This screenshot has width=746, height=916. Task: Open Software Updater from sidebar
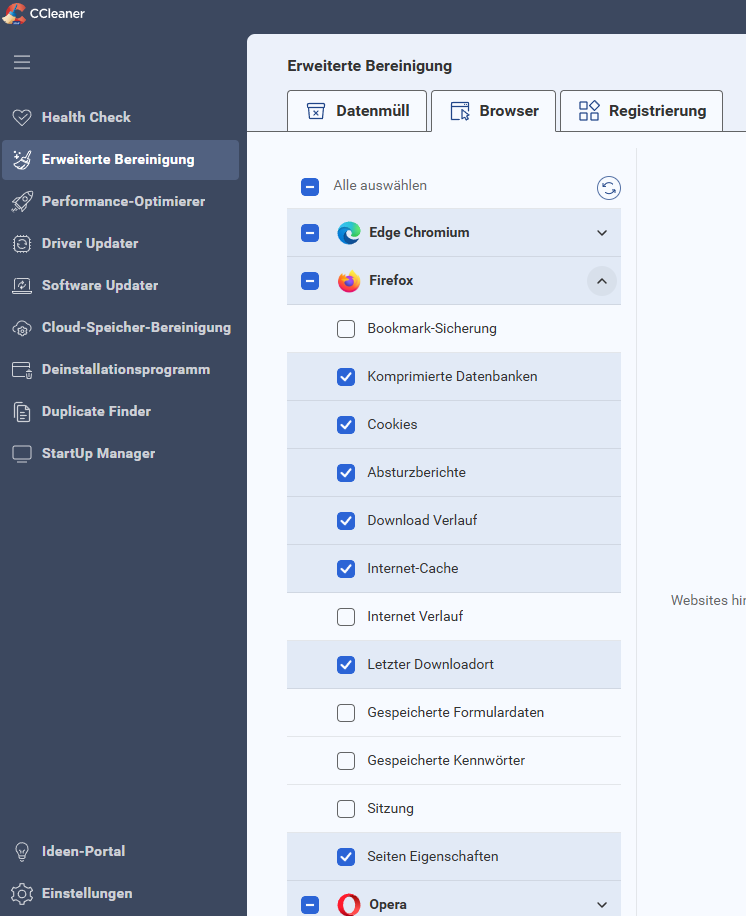(x=99, y=285)
